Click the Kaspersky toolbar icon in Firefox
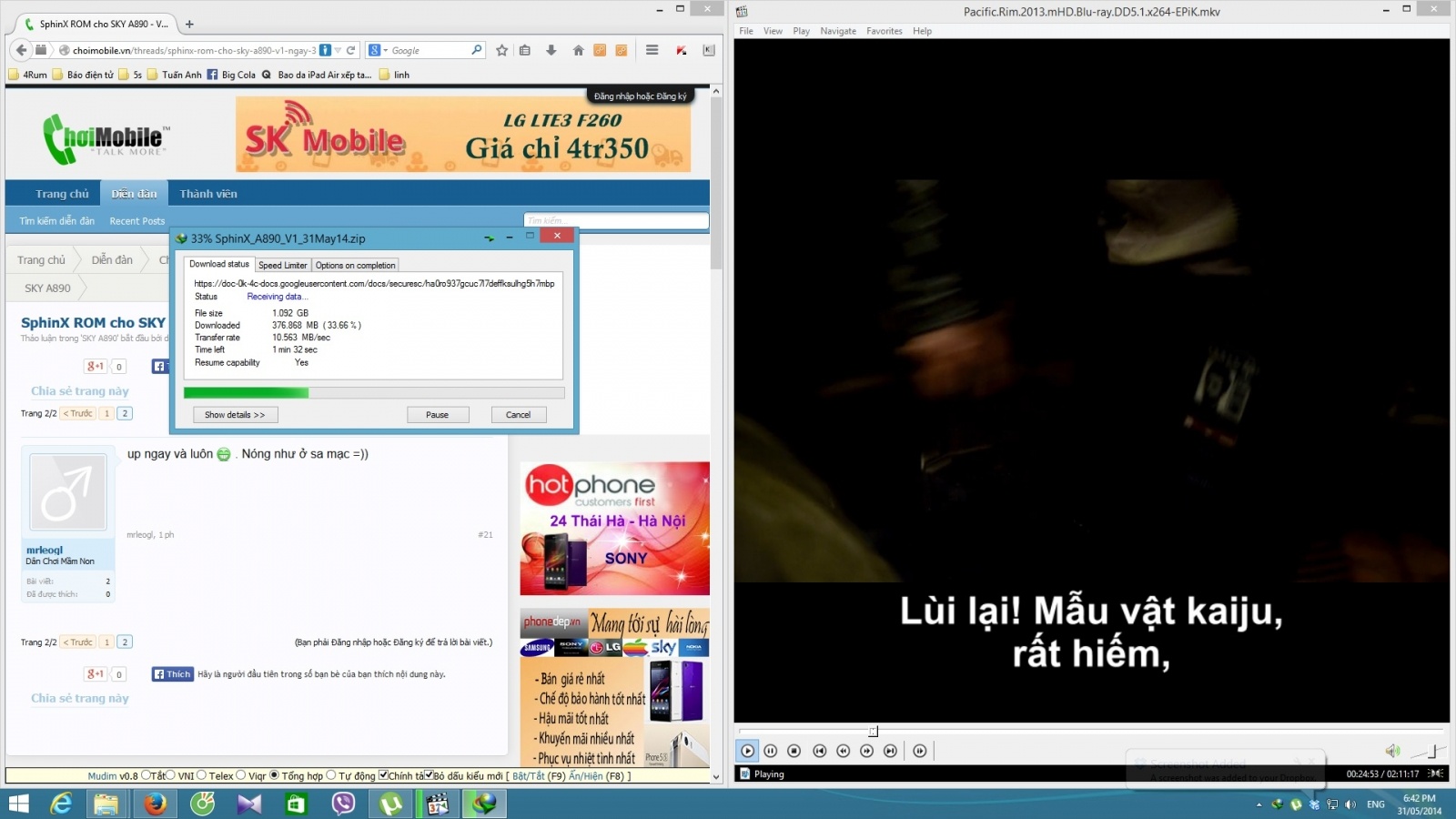This screenshot has width=1456, height=819. (681, 50)
